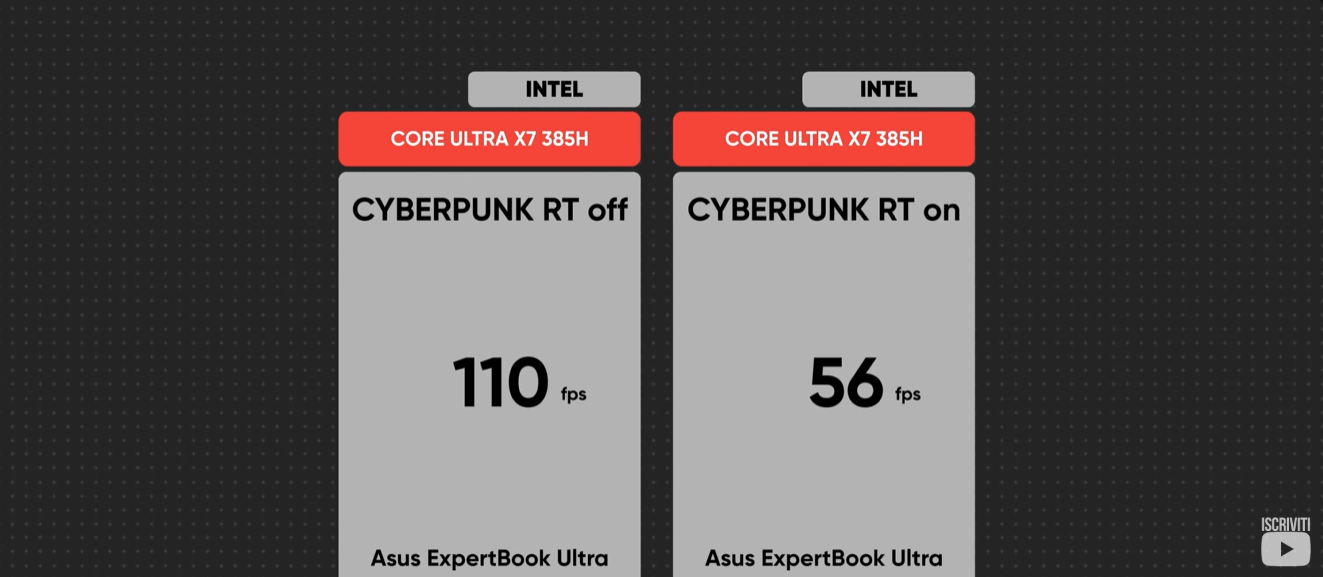Screen dimensions: 1323x577
Task: Click the INTEL label above RT off card
Action: [x=554, y=90]
